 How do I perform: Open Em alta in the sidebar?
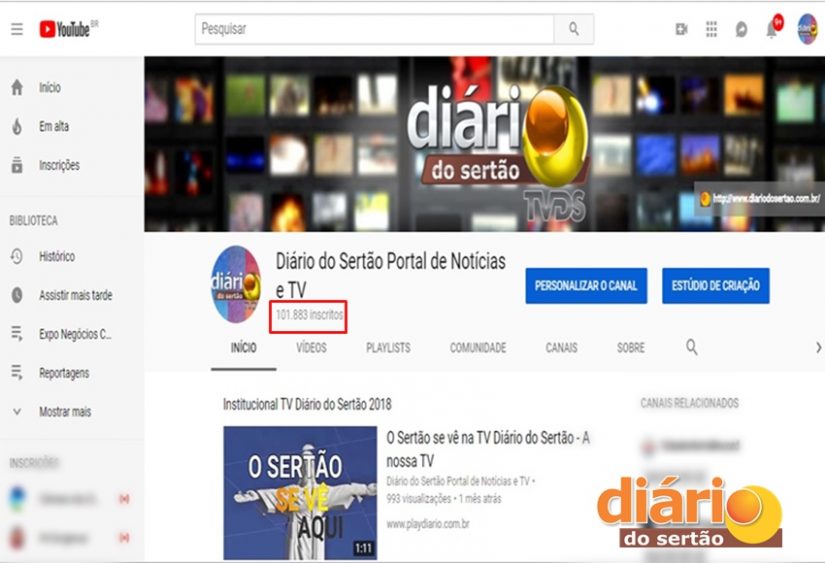[x=54, y=126]
